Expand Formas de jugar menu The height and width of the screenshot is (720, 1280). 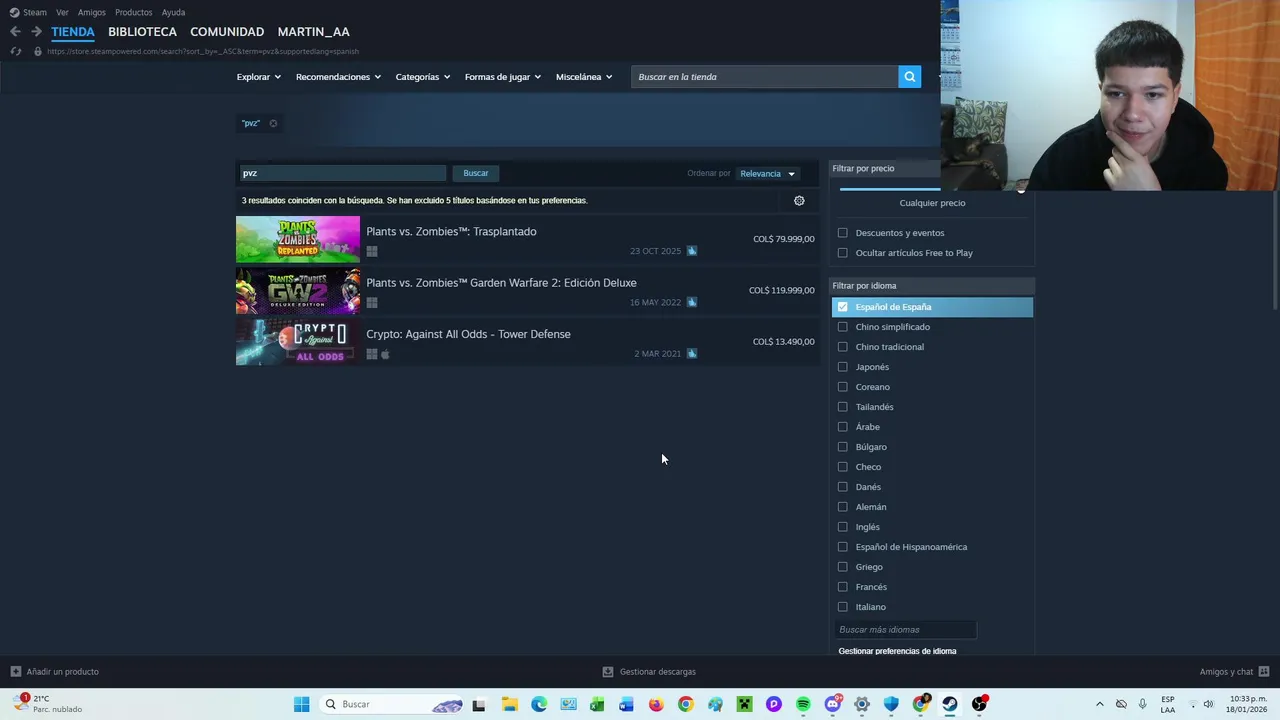(x=502, y=77)
